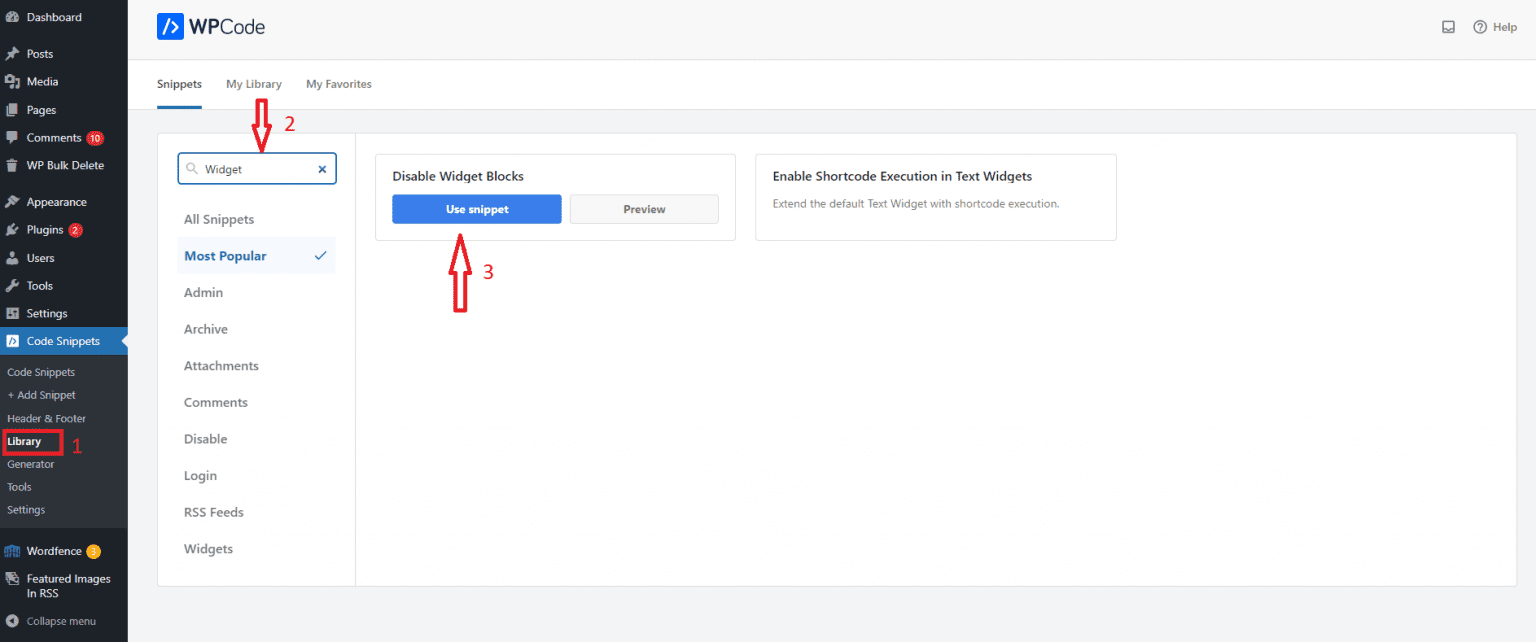Click the WPCode logo icon
Viewport: 1536px width, 642px height.
pos(170,27)
